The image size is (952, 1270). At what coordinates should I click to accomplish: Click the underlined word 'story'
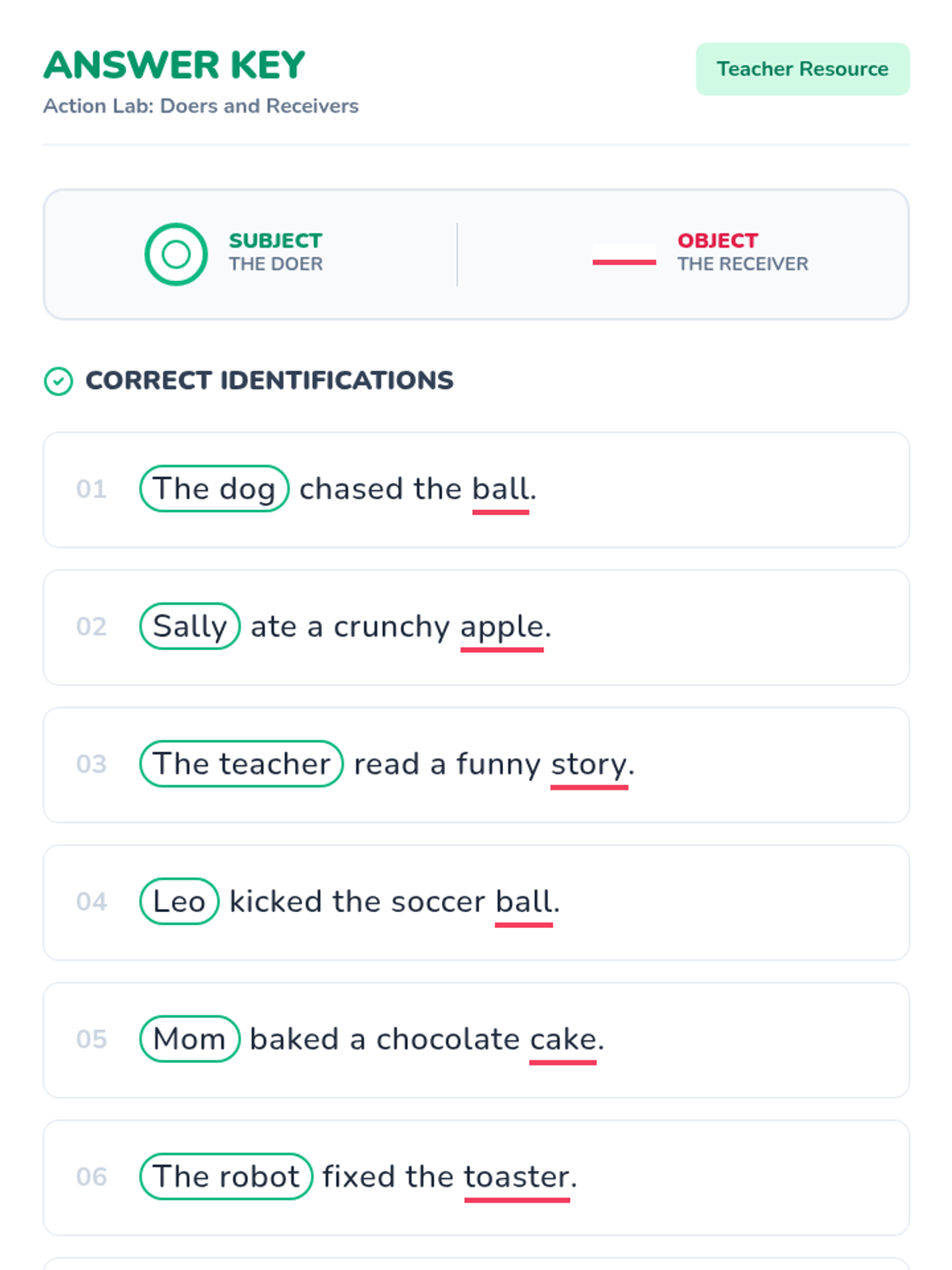tap(589, 766)
